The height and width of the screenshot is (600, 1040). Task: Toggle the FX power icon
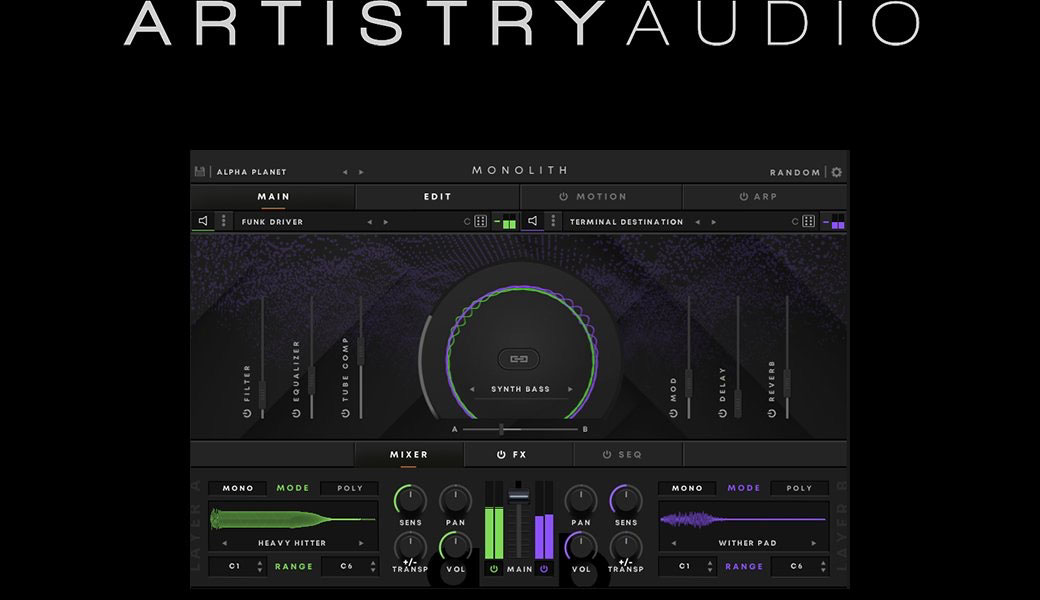tap(501, 455)
